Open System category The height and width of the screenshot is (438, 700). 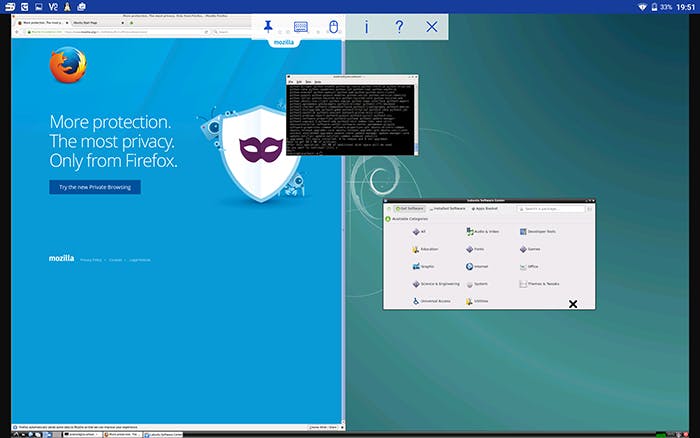477,284
